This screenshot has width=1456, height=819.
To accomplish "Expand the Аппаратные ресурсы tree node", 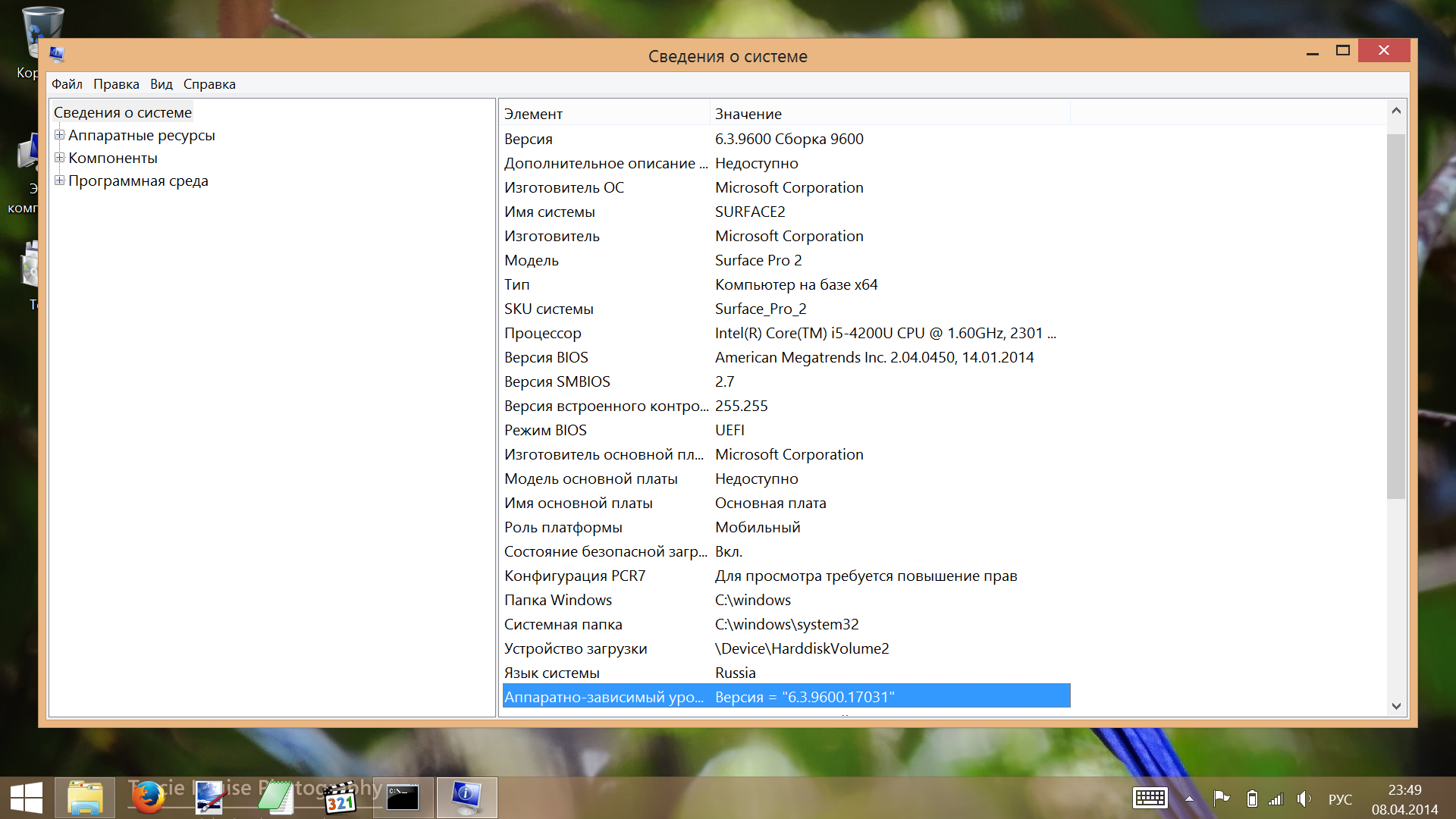I will pyautogui.click(x=59, y=135).
